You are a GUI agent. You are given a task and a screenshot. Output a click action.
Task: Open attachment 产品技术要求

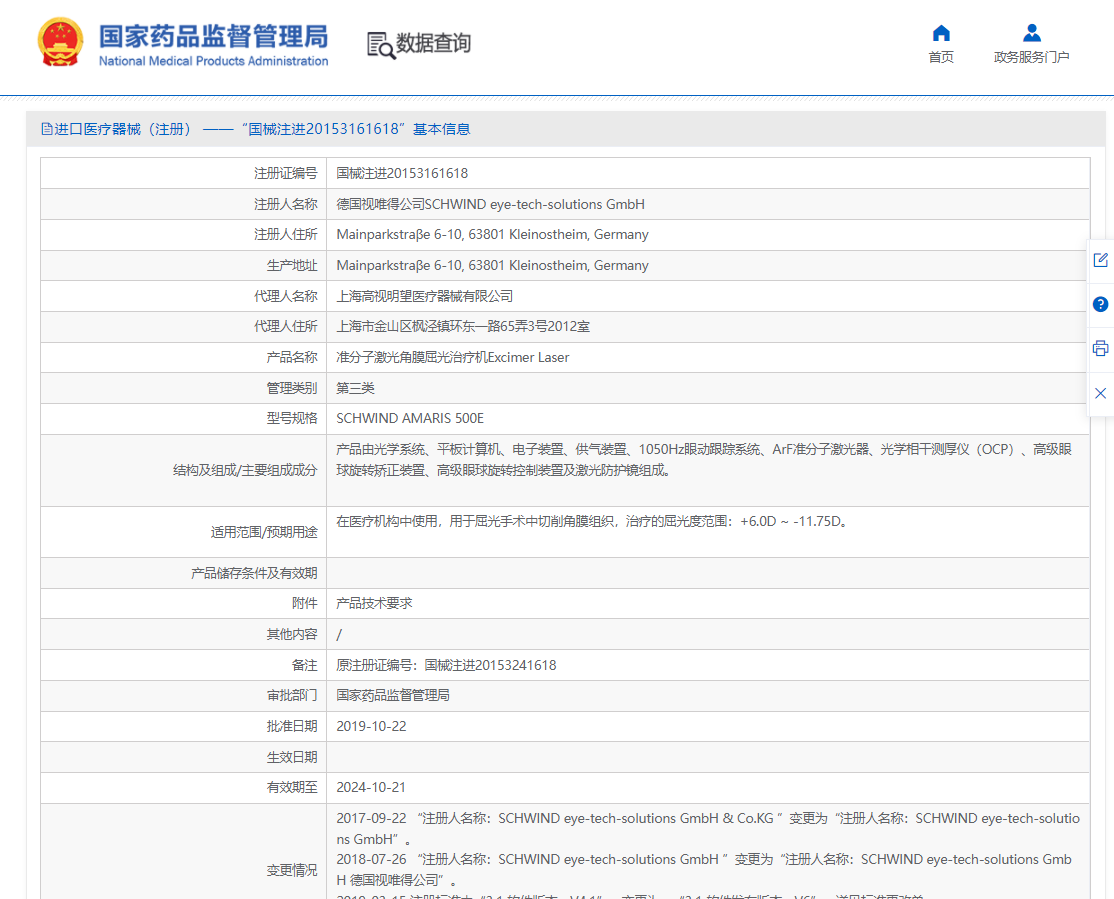coord(374,603)
